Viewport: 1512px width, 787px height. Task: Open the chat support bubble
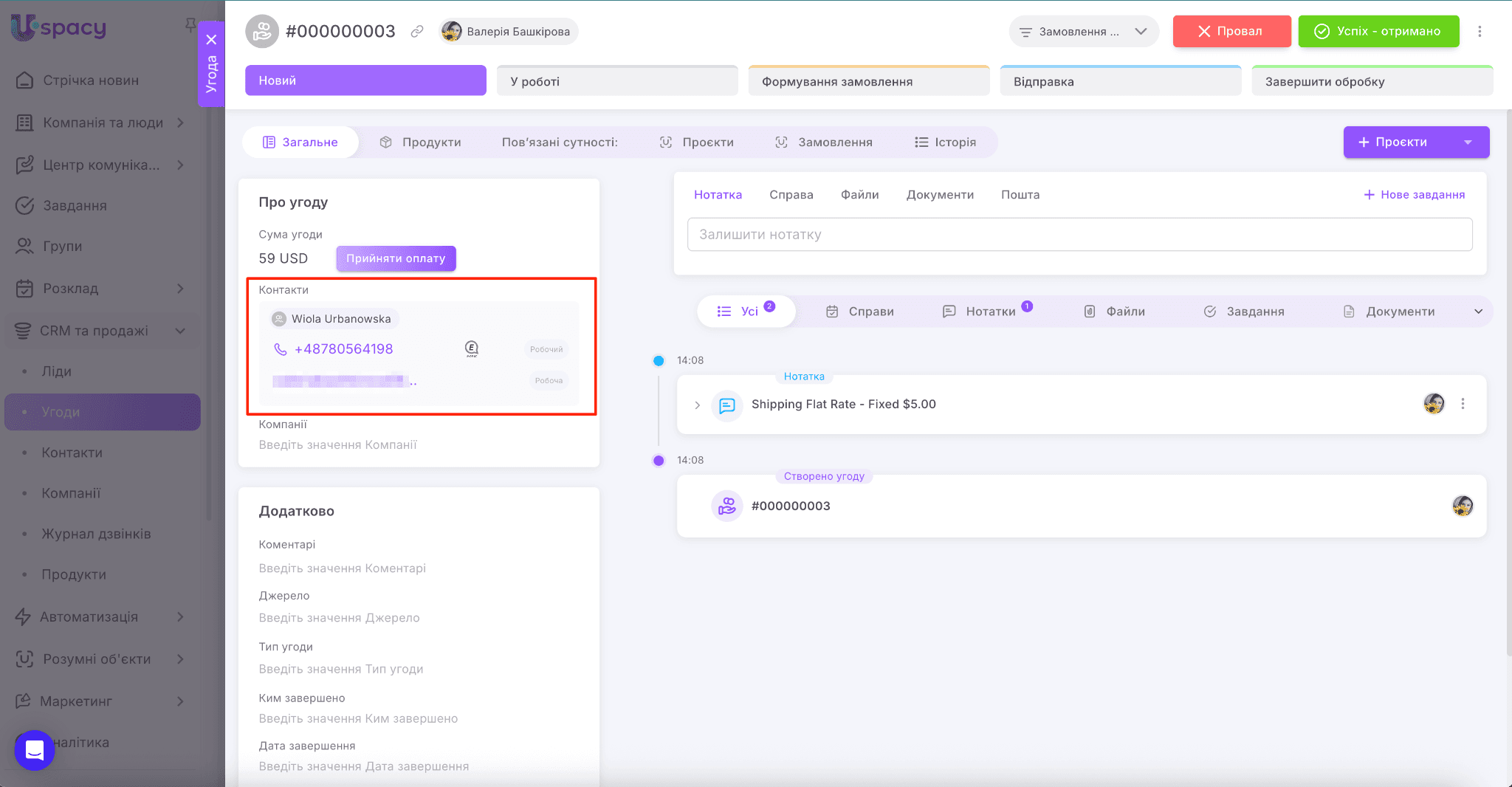[x=34, y=750]
